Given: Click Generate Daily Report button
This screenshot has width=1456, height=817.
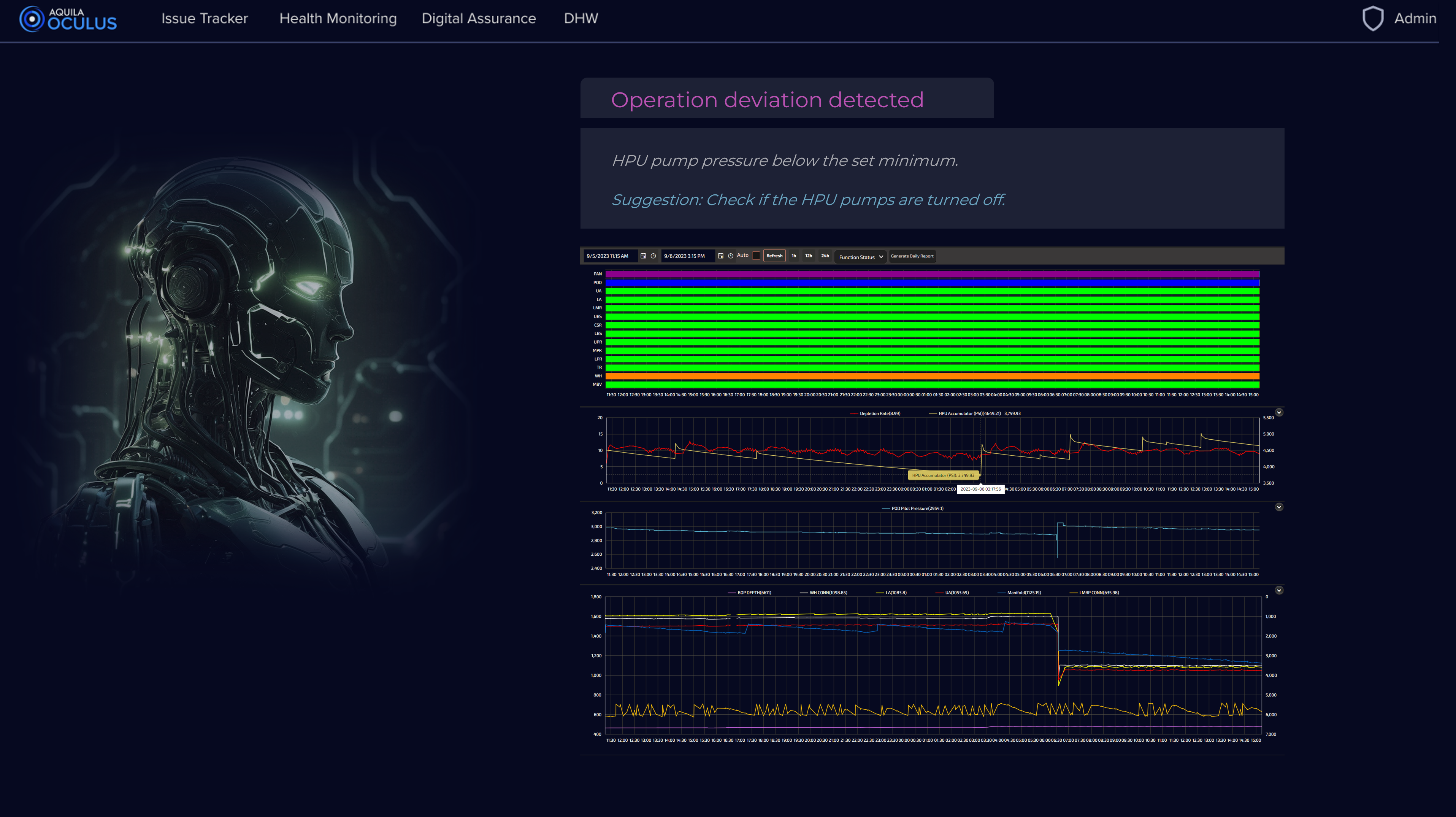Looking at the screenshot, I should [x=912, y=256].
